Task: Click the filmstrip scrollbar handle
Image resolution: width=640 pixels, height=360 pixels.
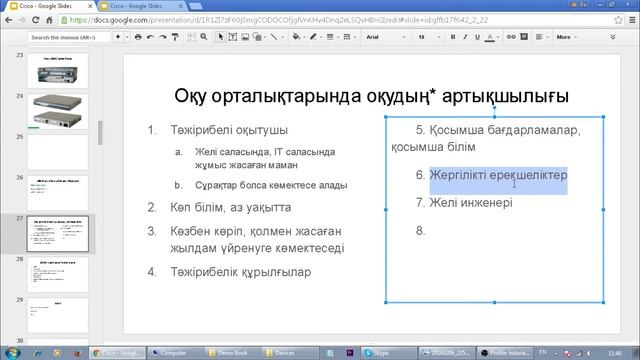Action: tap(100, 133)
